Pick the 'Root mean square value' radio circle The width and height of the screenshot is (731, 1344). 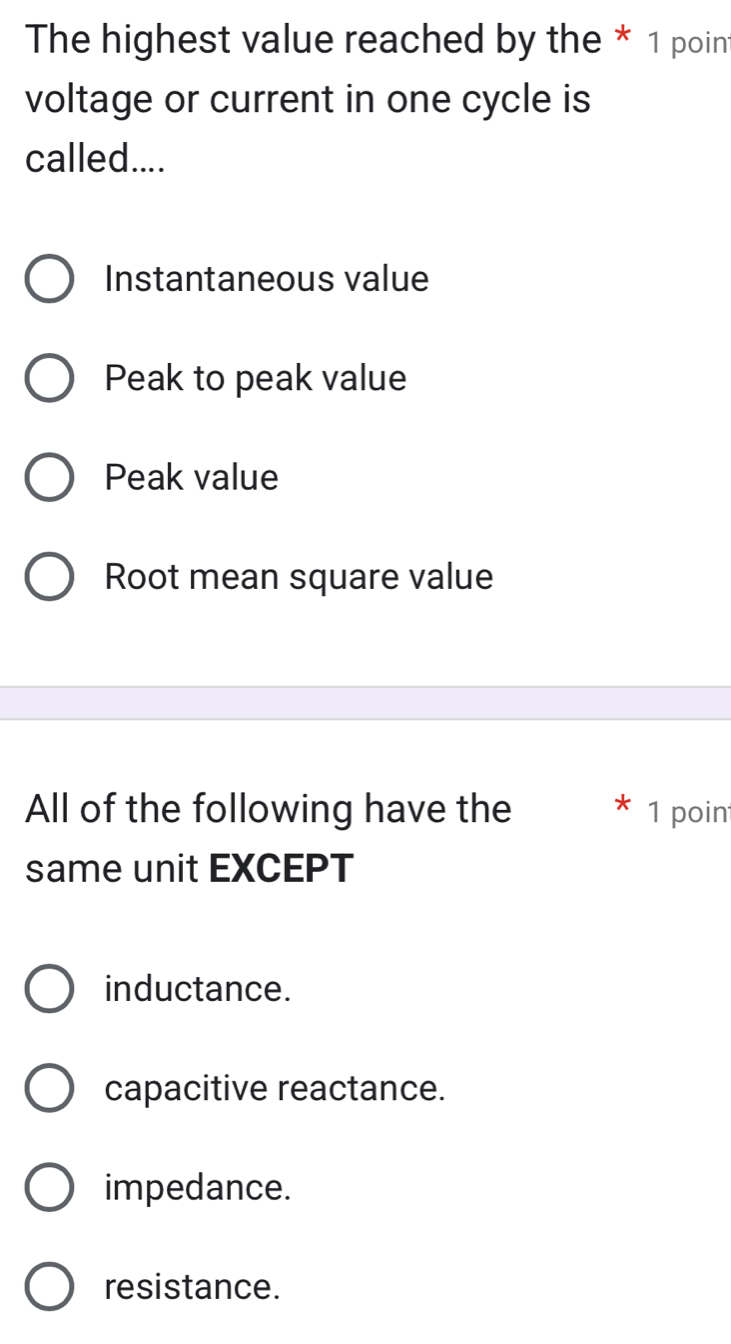point(49,578)
